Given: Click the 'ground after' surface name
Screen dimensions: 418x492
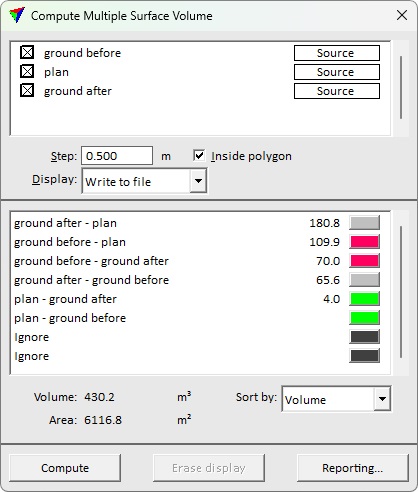Looking at the screenshot, I should click(78, 91).
